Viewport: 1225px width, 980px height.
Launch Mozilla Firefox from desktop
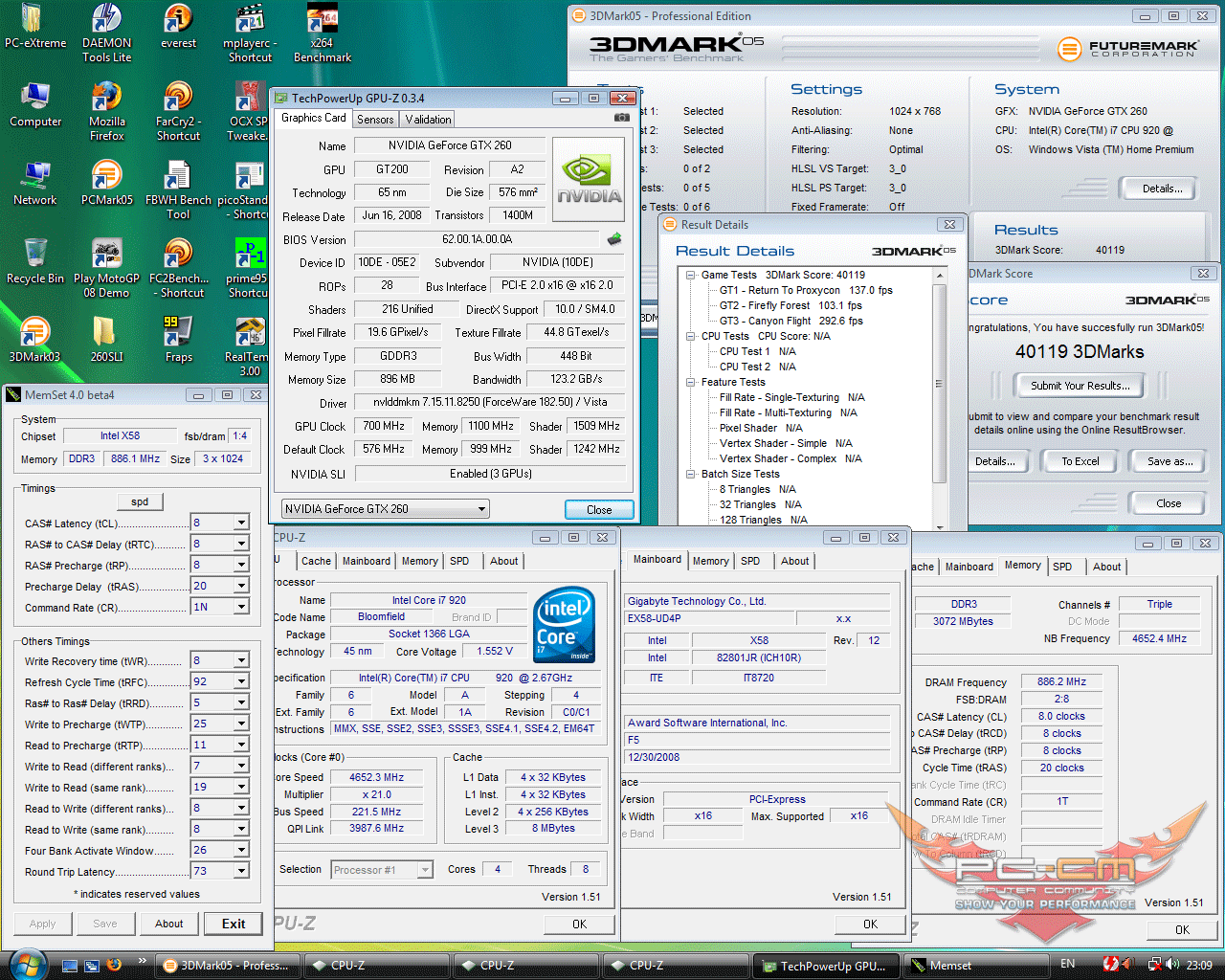click(x=106, y=112)
